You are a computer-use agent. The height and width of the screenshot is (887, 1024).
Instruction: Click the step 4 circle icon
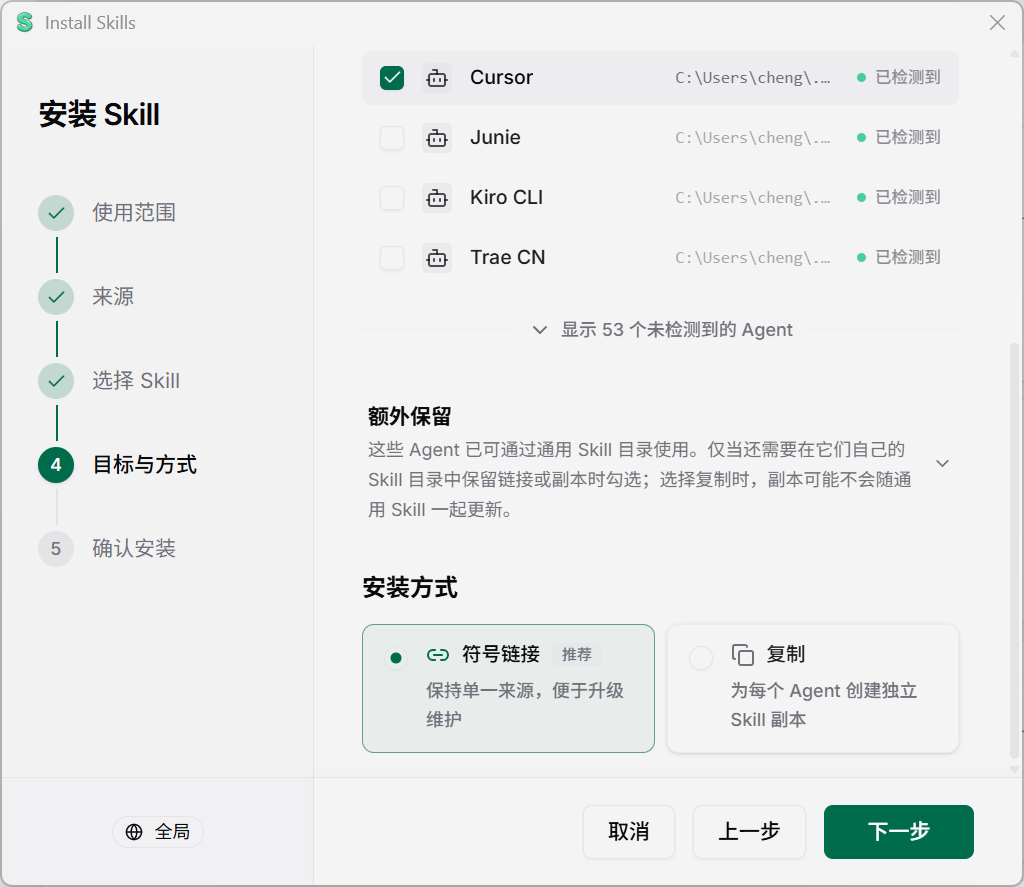pos(56,465)
